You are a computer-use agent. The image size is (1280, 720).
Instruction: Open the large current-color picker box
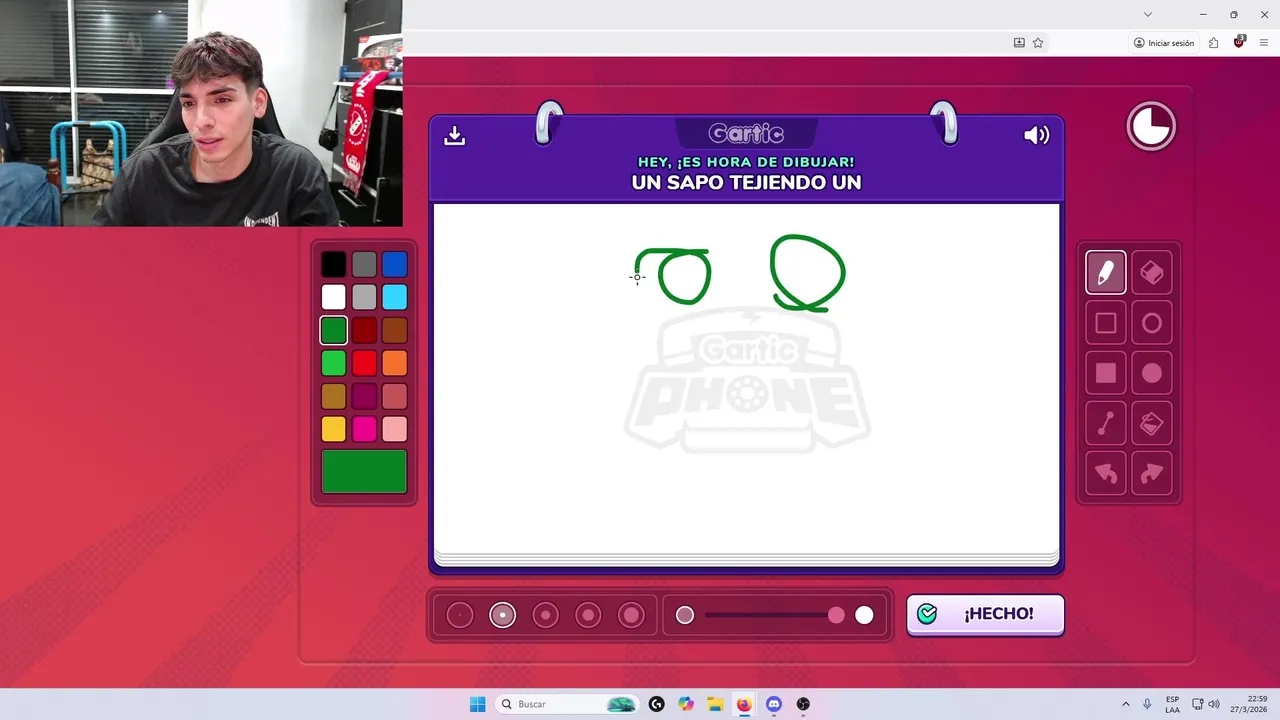pyautogui.click(x=364, y=472)
